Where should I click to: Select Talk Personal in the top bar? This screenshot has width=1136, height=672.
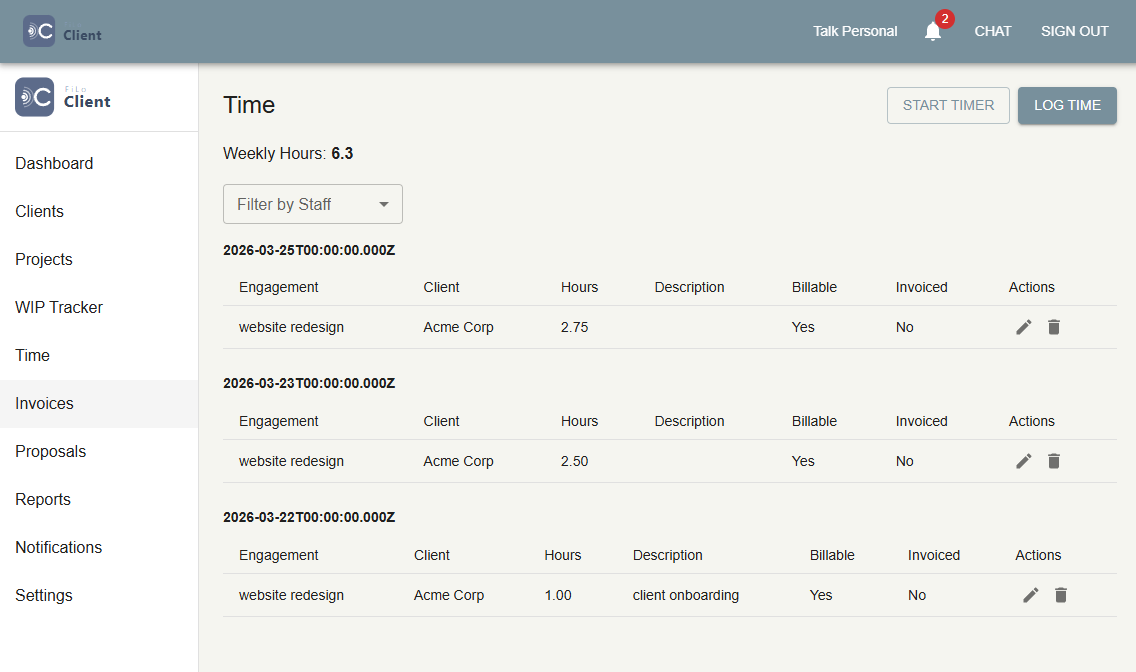click(855, 31)
